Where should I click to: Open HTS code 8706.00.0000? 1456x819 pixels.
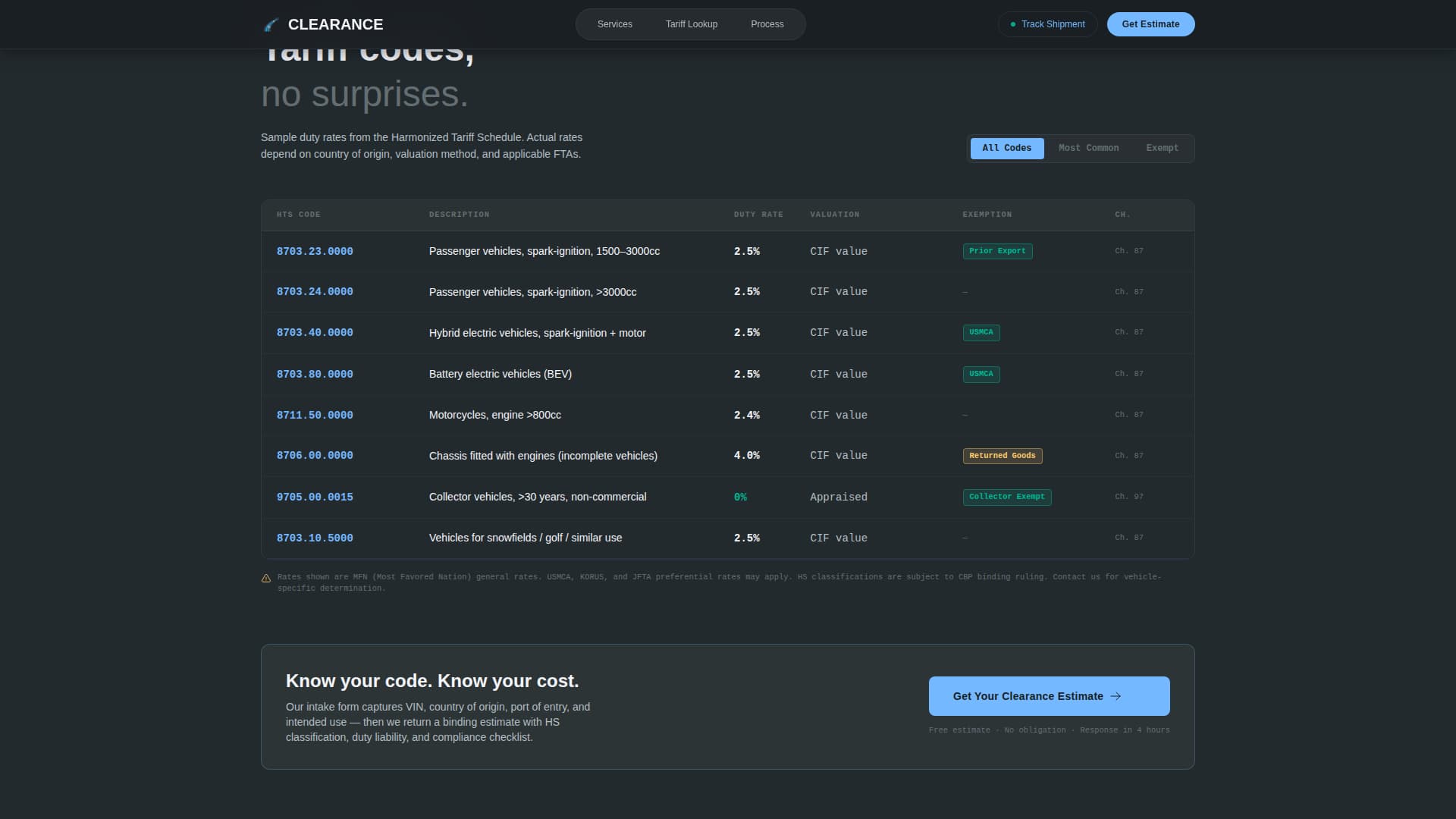click(x=315, y=456)
